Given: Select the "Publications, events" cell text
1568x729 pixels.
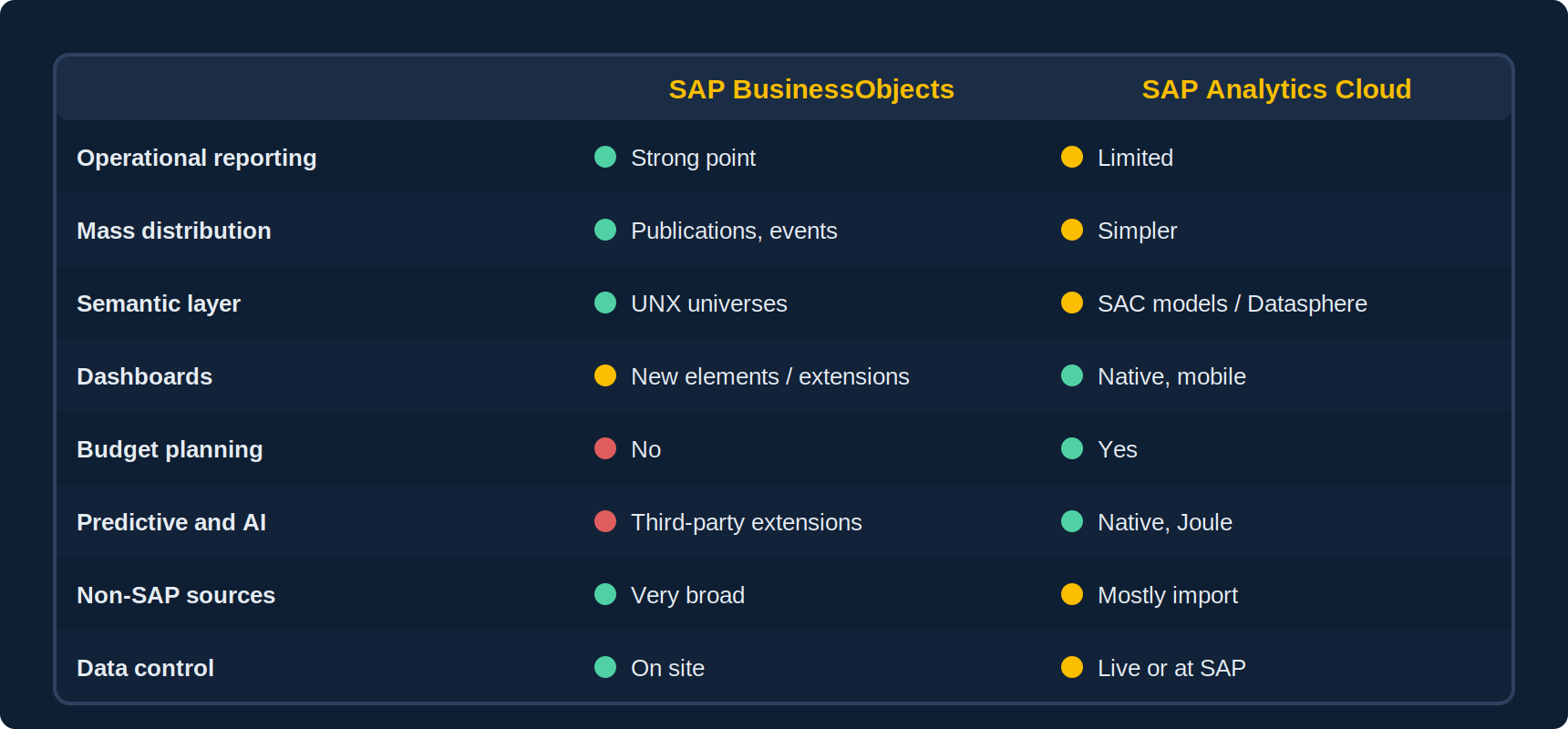Looking at the screenshot, I should 734,231.
